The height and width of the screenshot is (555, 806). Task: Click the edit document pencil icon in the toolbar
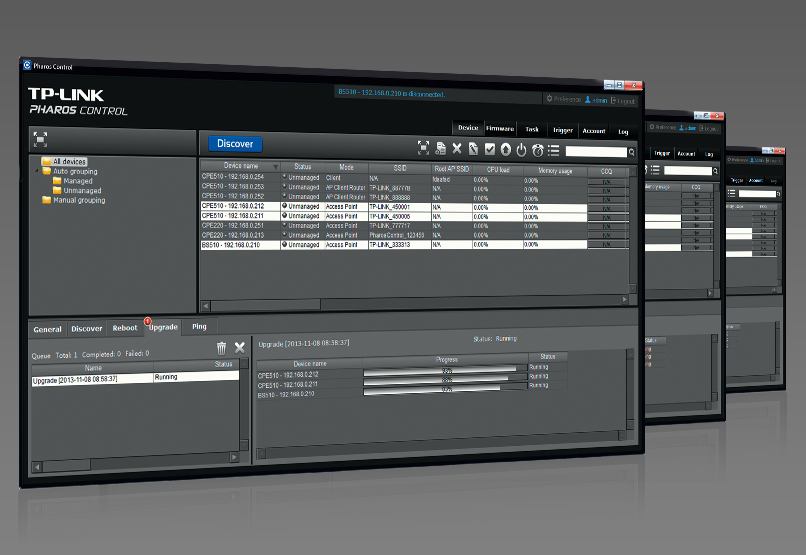[473, 149]
